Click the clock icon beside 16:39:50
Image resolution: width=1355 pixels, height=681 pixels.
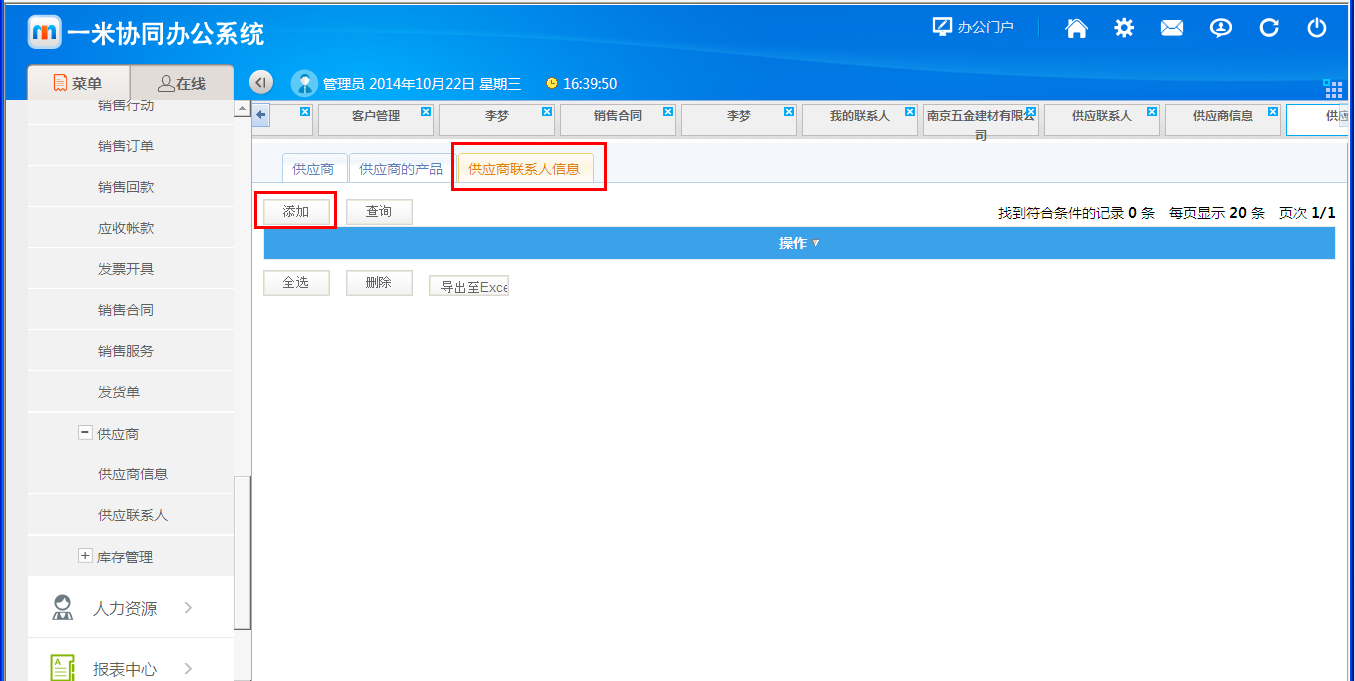(x=551, y=84)
